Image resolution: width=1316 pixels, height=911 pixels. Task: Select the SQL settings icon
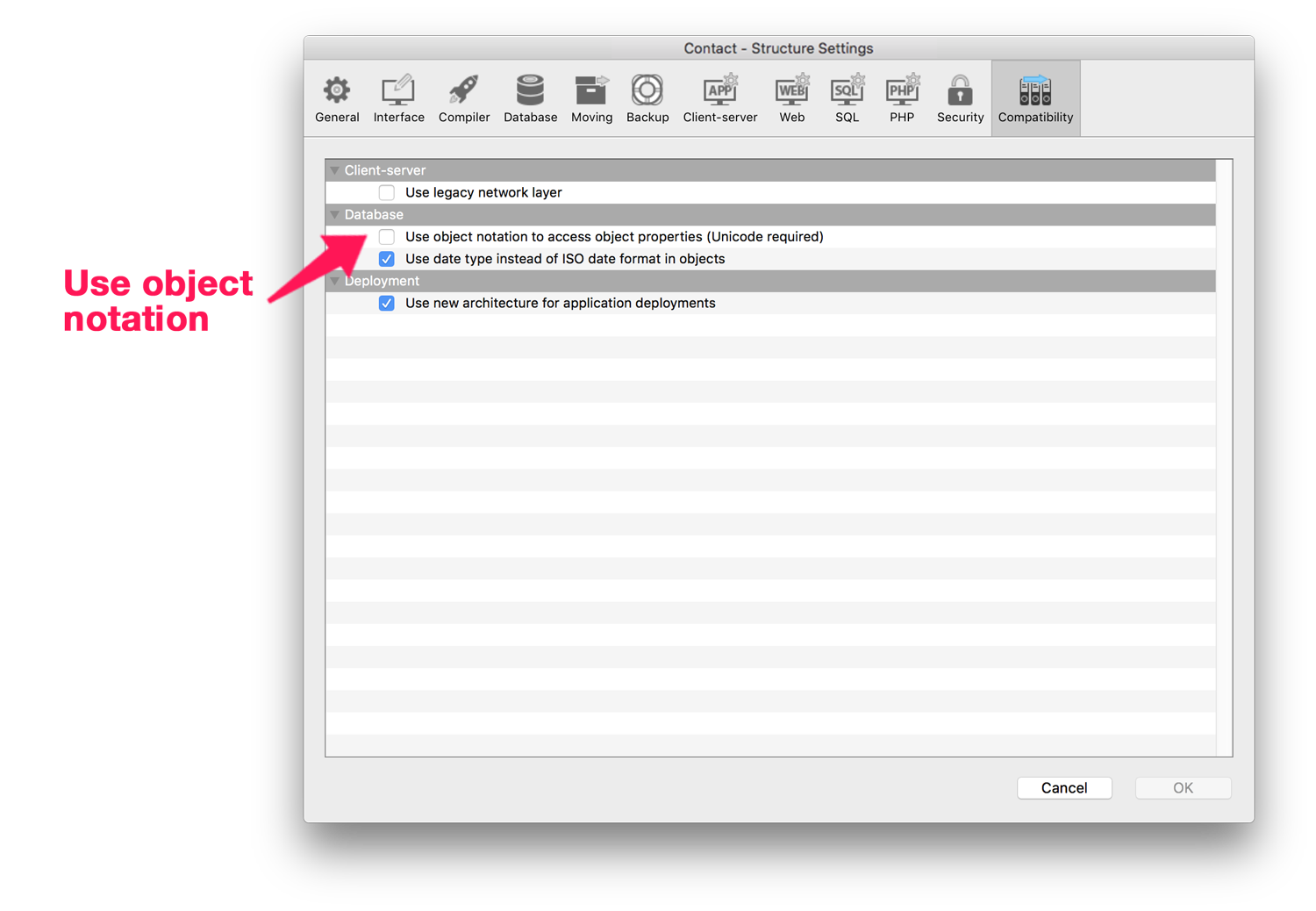pos(848,90)
